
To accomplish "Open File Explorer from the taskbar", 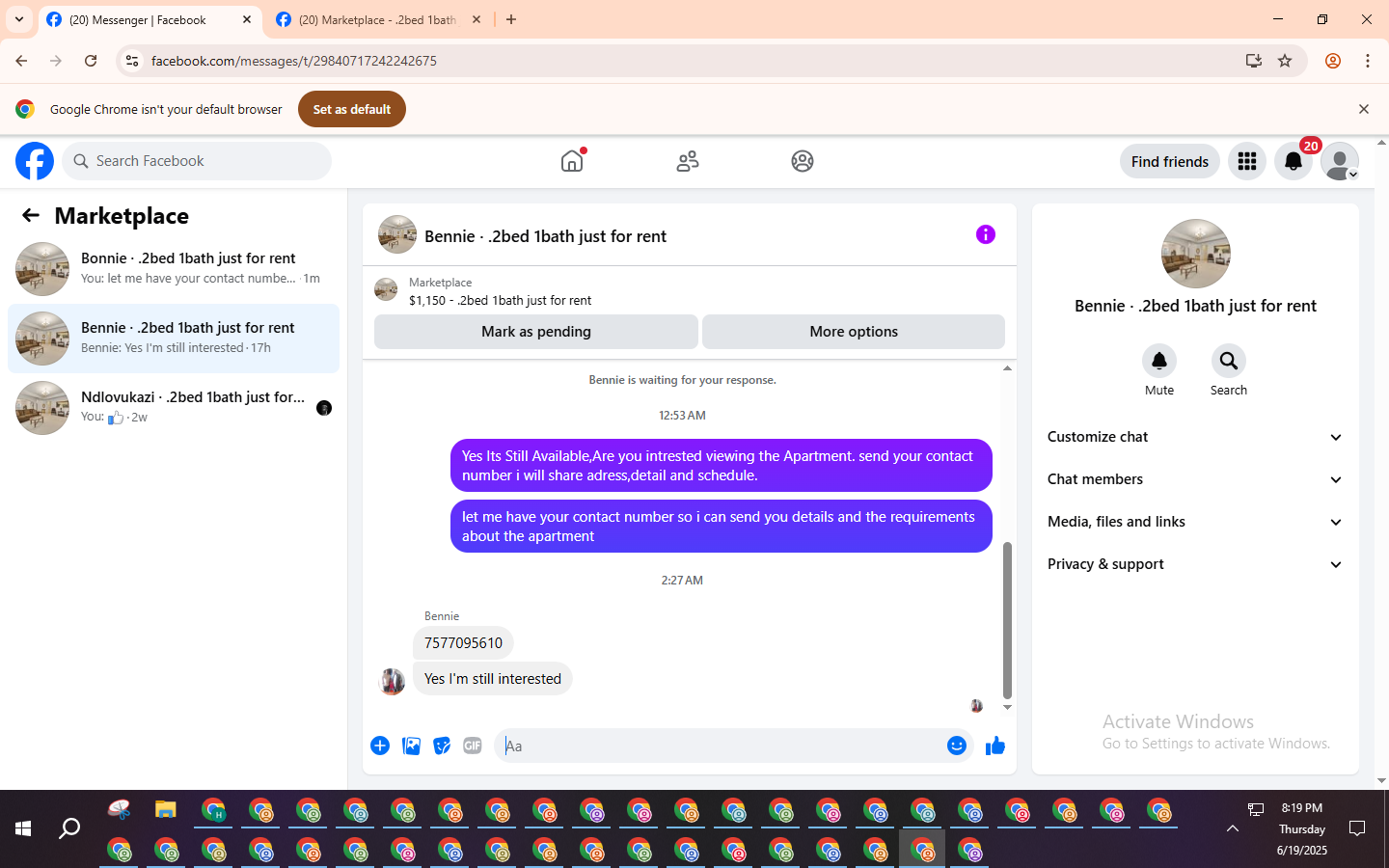I will [x=166, y=810].
